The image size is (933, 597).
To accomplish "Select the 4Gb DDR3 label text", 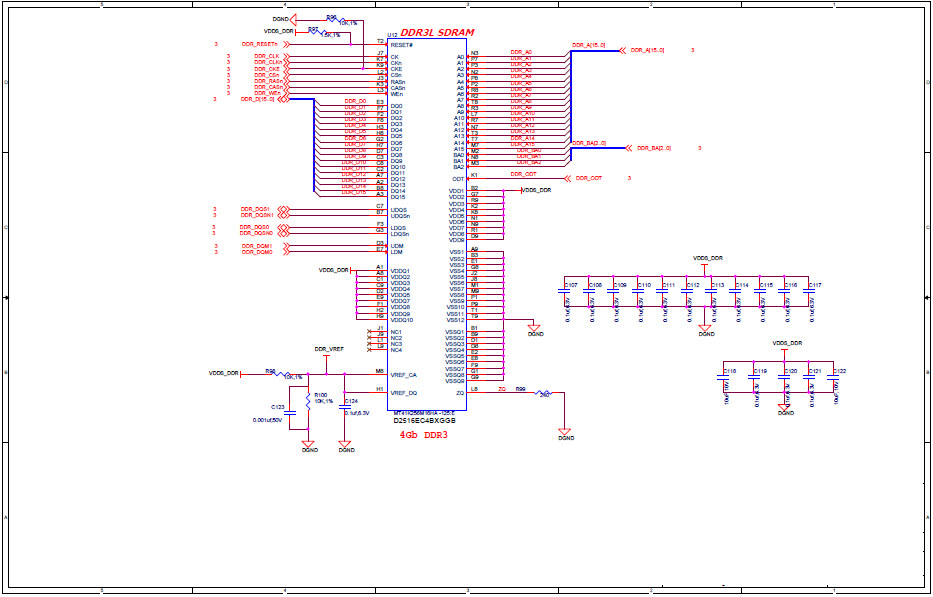I will (x=424, y=436).
